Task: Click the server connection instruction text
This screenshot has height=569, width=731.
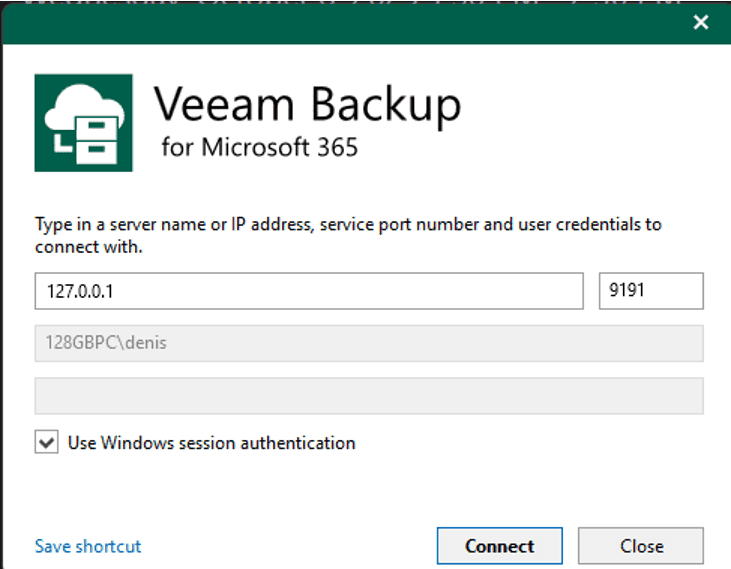Action: pos(348,235)
